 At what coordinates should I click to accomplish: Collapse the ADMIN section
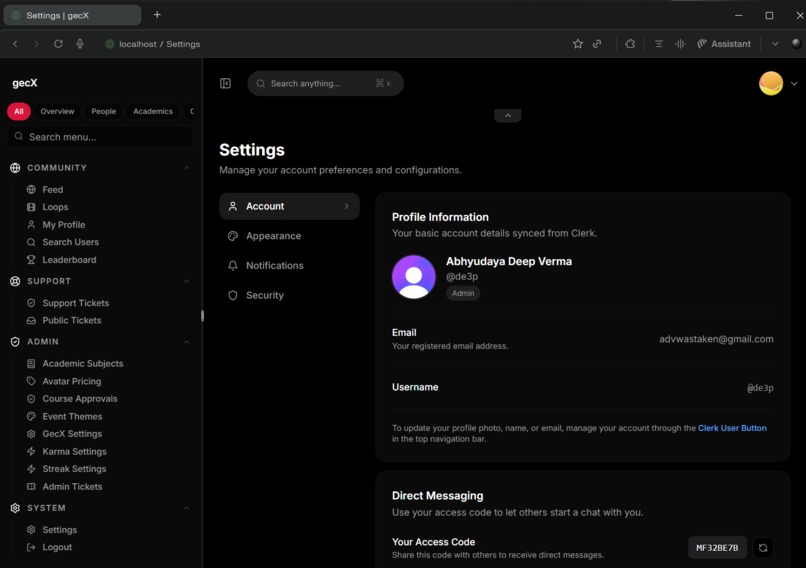[187, 342]
